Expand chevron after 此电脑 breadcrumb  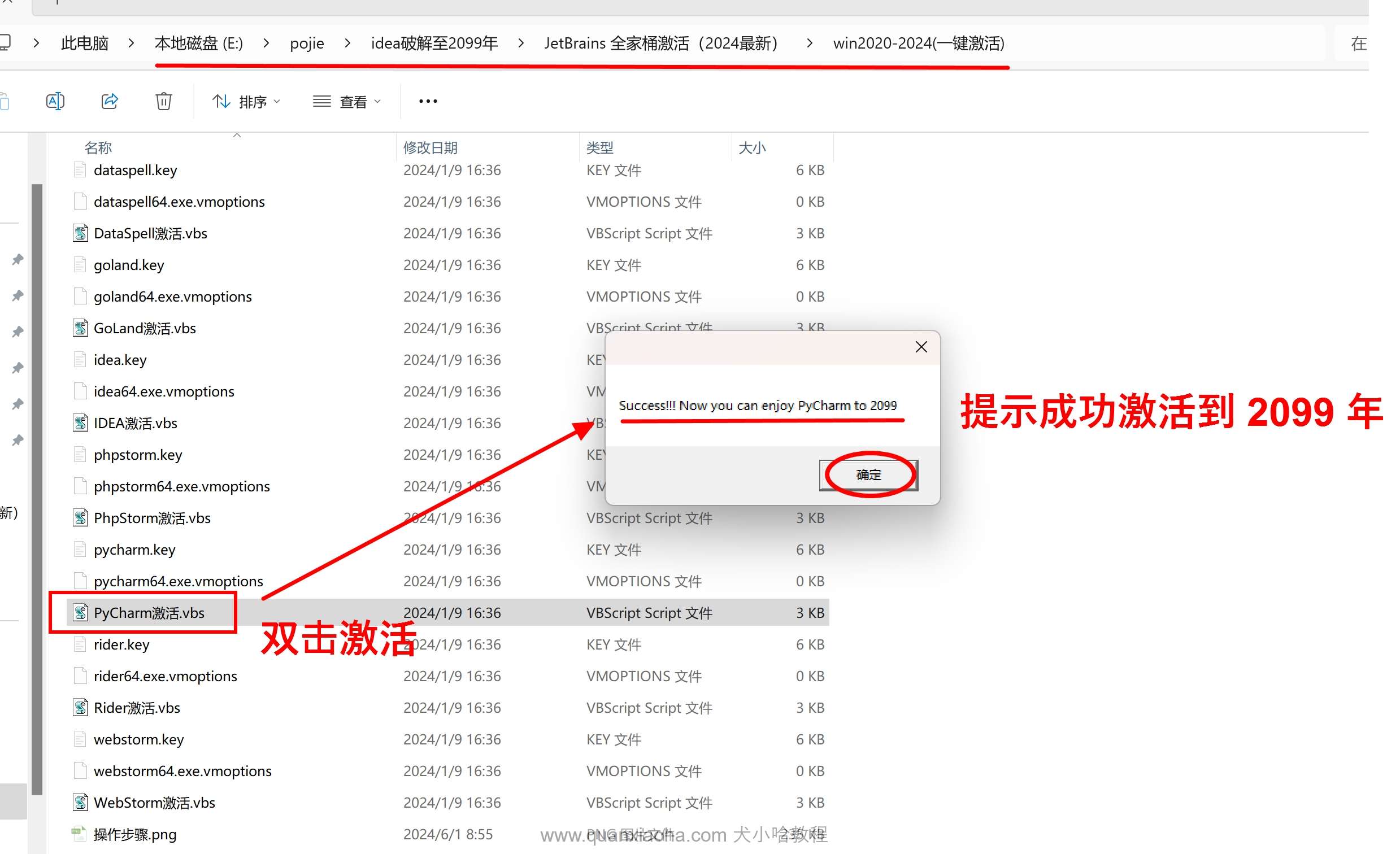131,43
